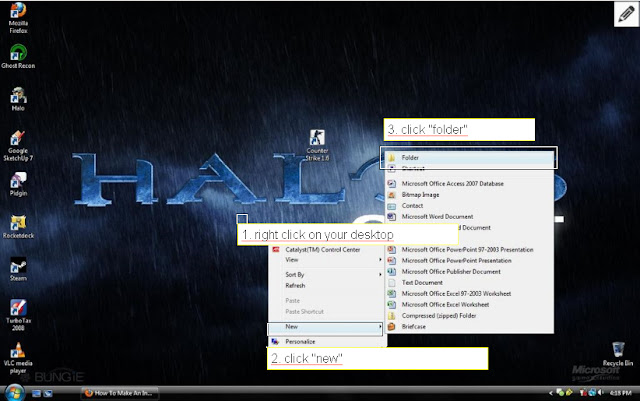Select Personalize in the context menu
This screenshot has width=640, height=401.
pyautogui.click(x=325, y=341)
